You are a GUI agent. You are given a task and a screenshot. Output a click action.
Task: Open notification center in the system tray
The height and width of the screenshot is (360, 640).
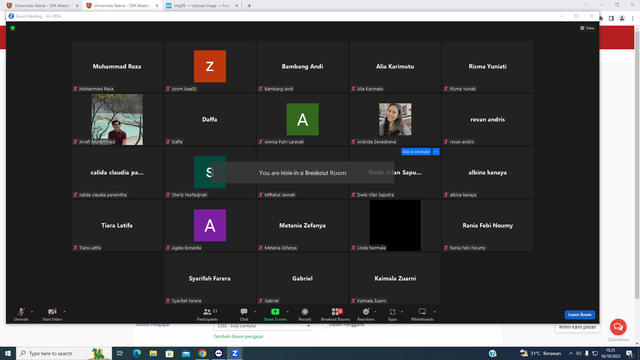click(630, 353)
